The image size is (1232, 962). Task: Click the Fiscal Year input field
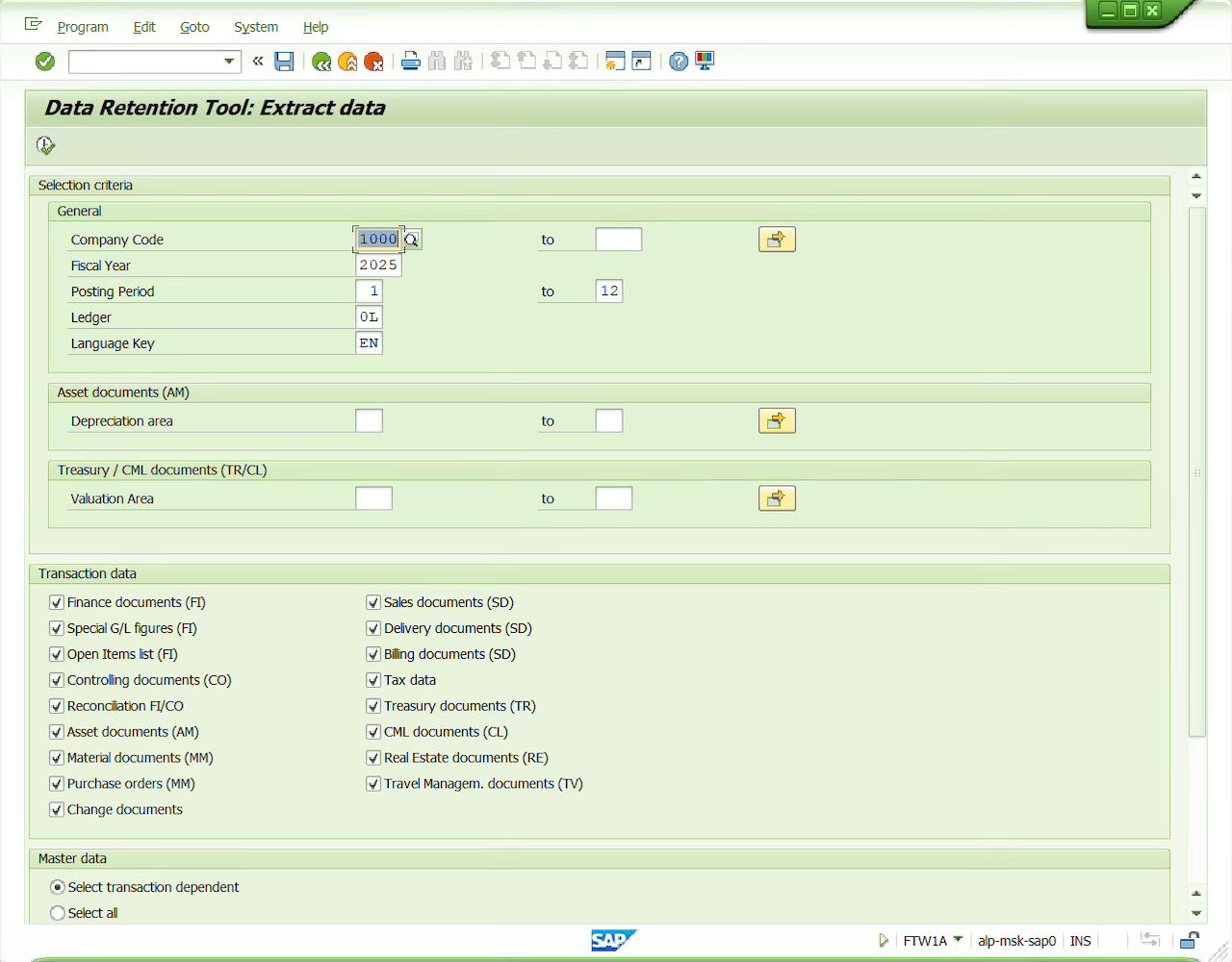[x=378, y=266]
